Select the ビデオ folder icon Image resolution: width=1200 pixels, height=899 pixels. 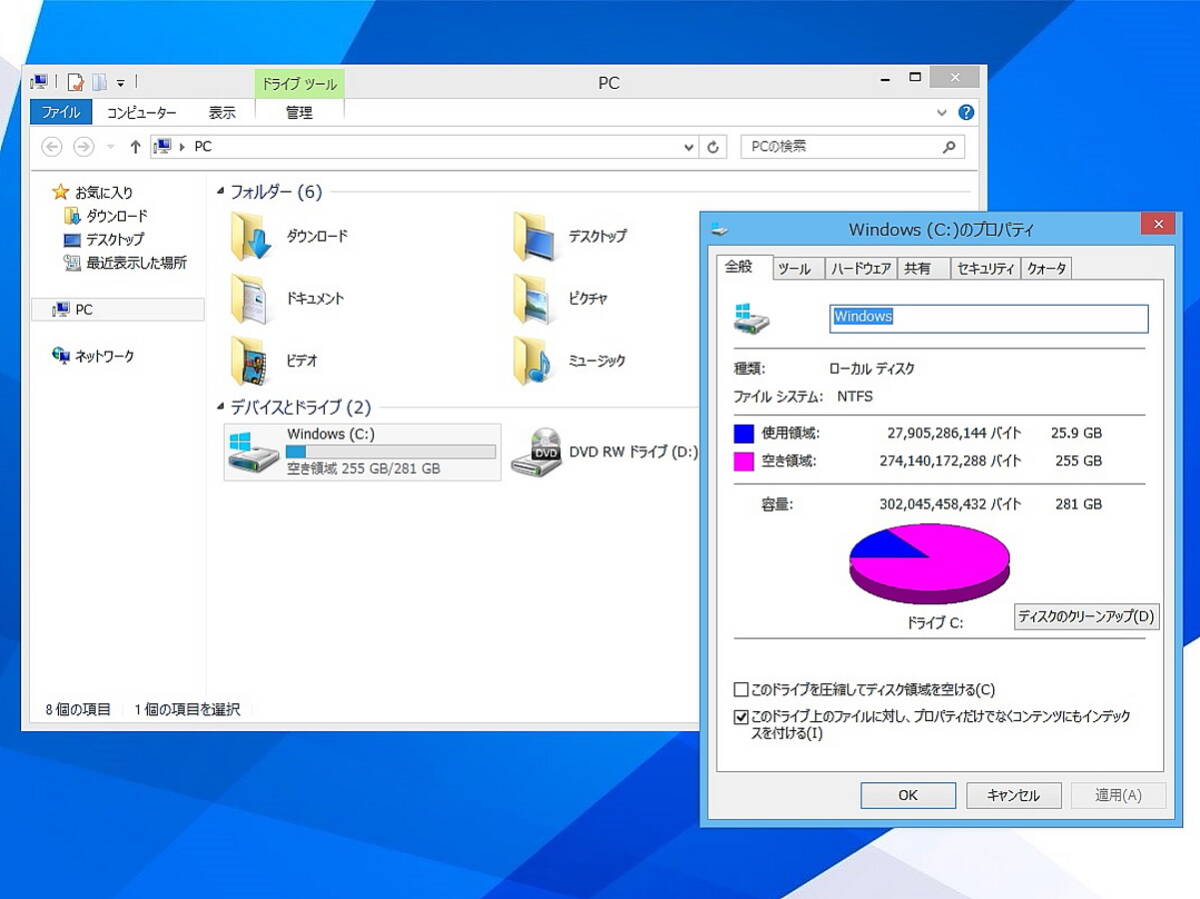[251, 361]
